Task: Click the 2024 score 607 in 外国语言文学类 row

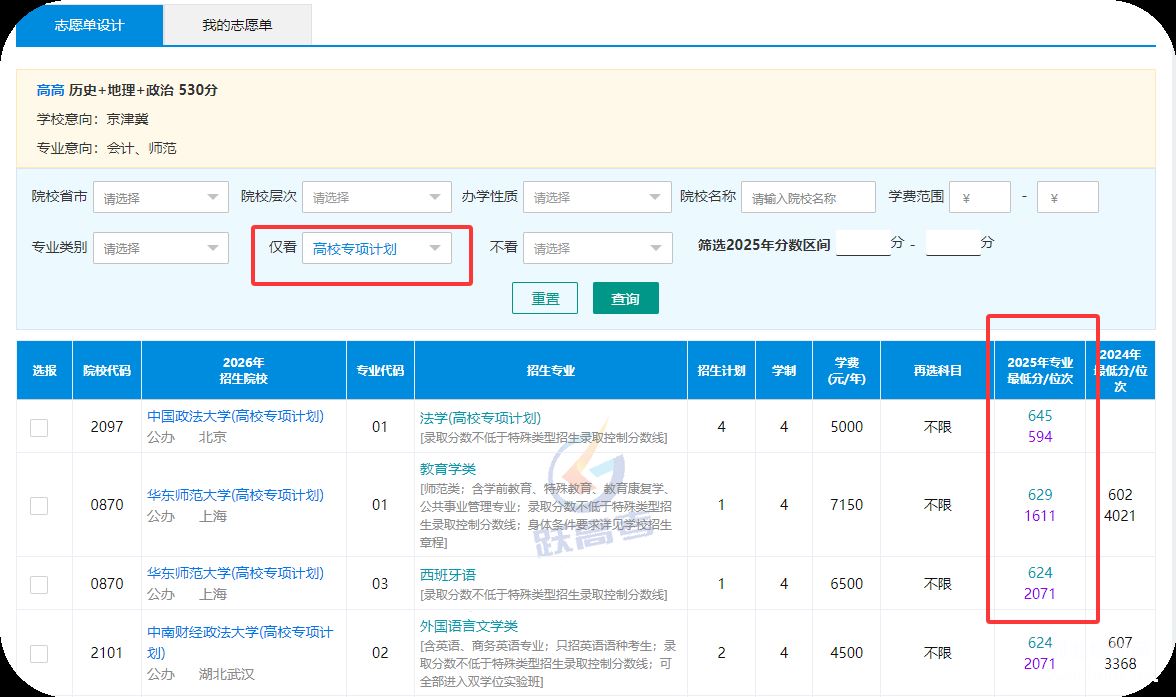Action: (1120, 642)
